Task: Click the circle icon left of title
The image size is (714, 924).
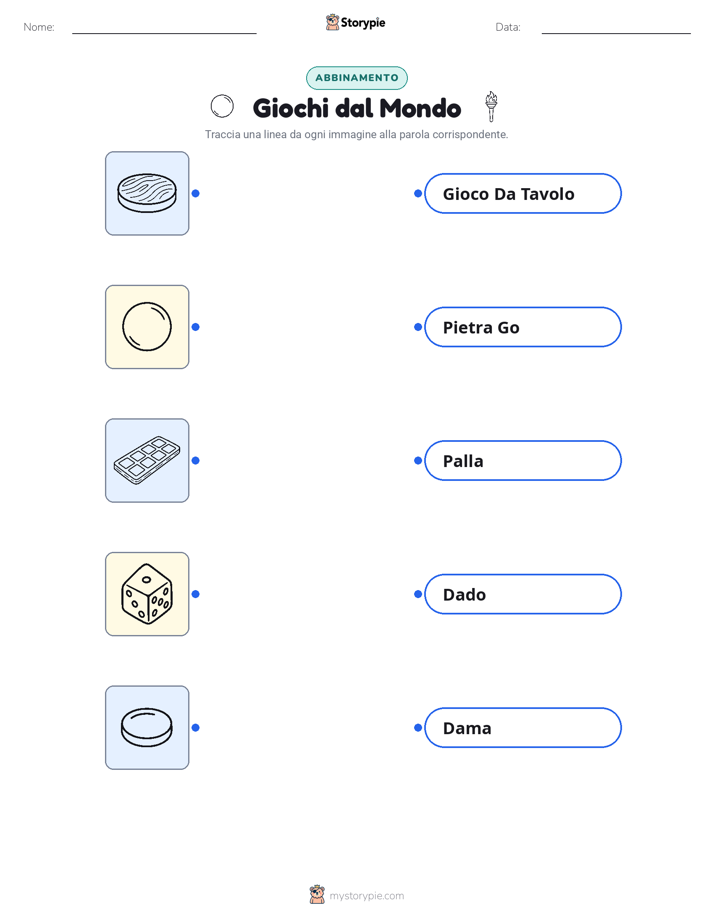Action: pos(222,107)
